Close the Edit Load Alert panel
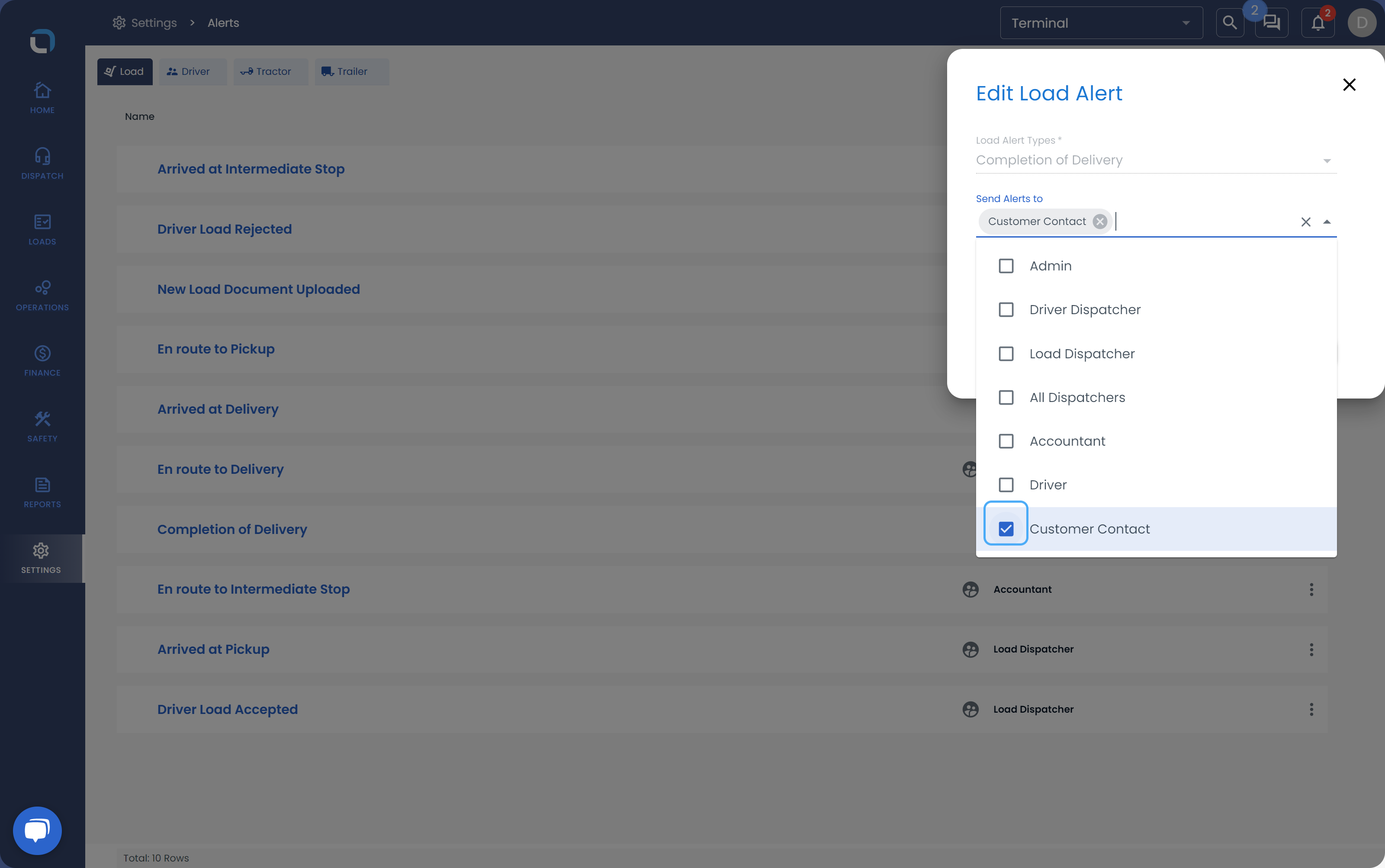1385x868 pixels. (1349, 85)
